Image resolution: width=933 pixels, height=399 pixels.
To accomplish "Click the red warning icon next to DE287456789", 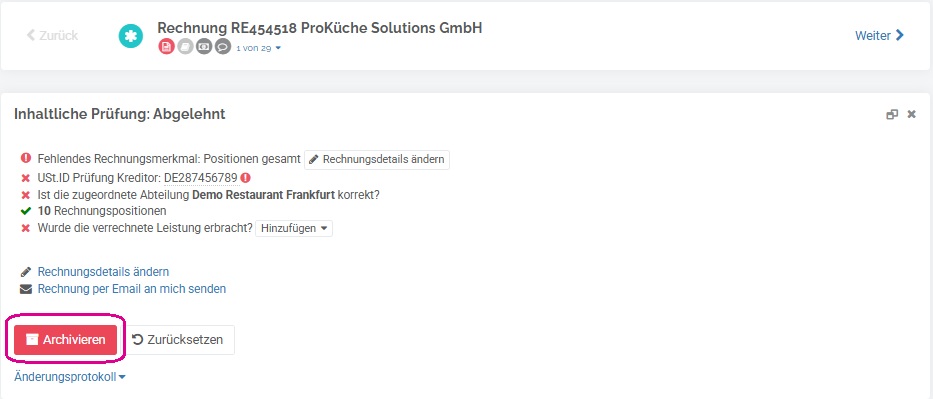I will pos(245,177).
